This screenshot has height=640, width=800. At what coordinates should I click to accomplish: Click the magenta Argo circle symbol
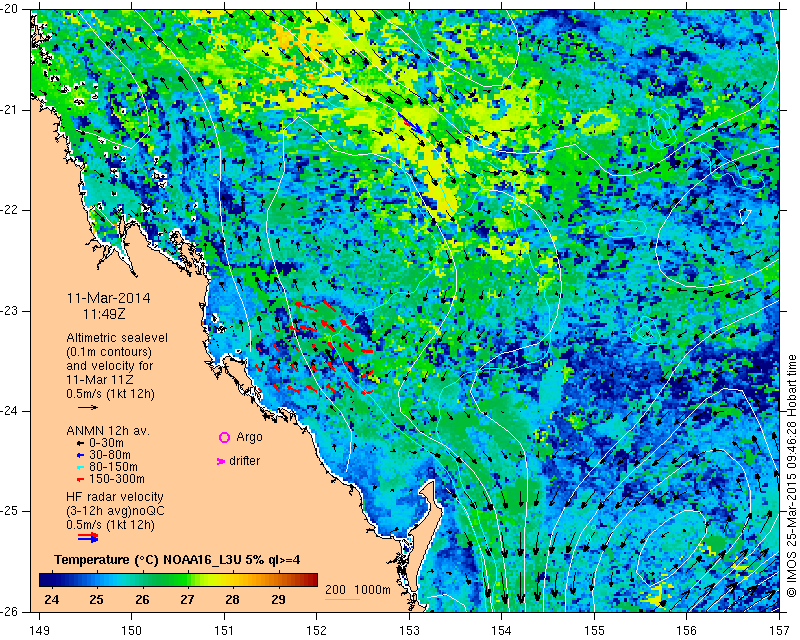(x=224, y=437)
